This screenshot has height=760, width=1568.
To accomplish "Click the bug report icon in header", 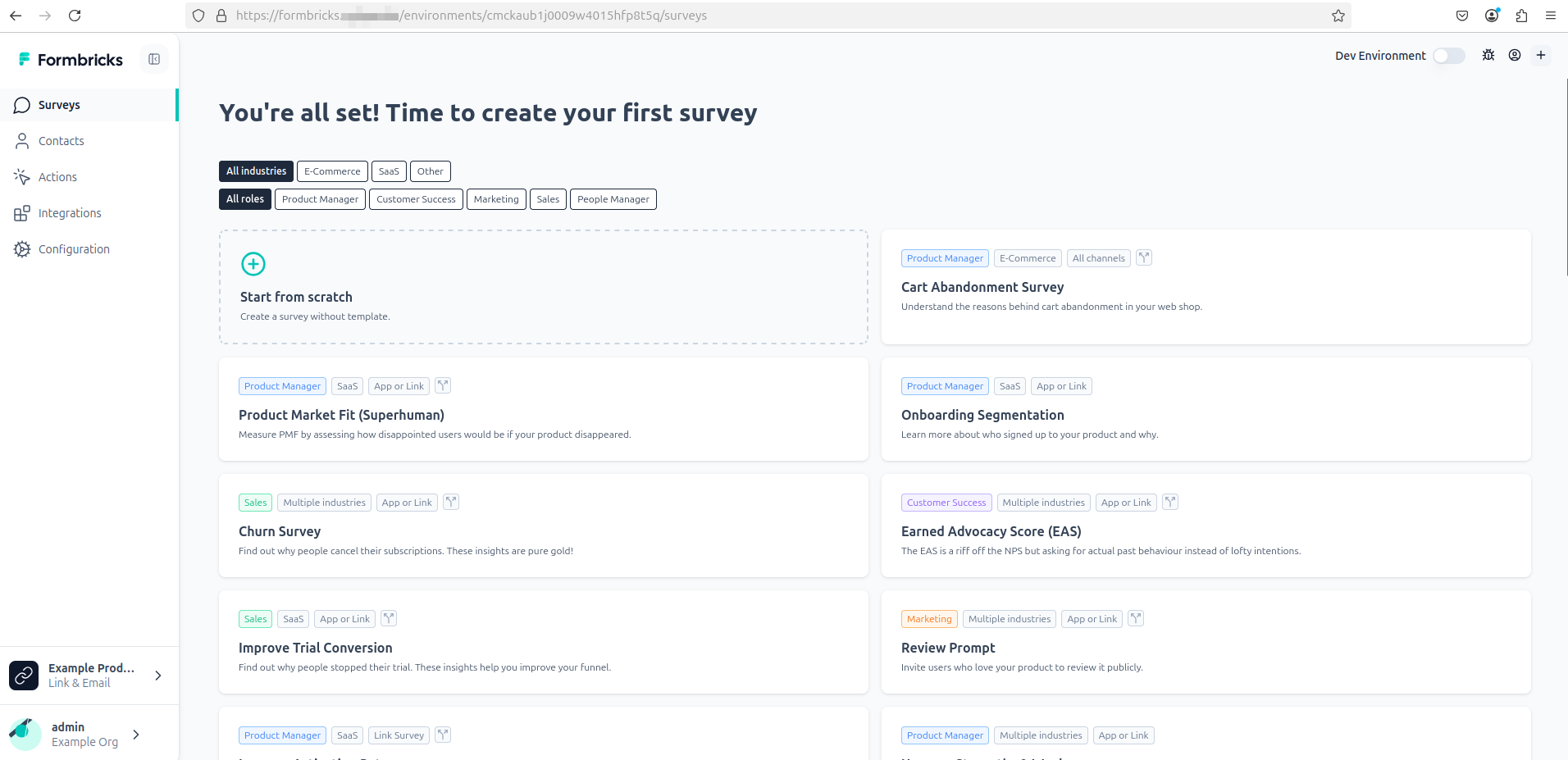I will click(1488, 55).
